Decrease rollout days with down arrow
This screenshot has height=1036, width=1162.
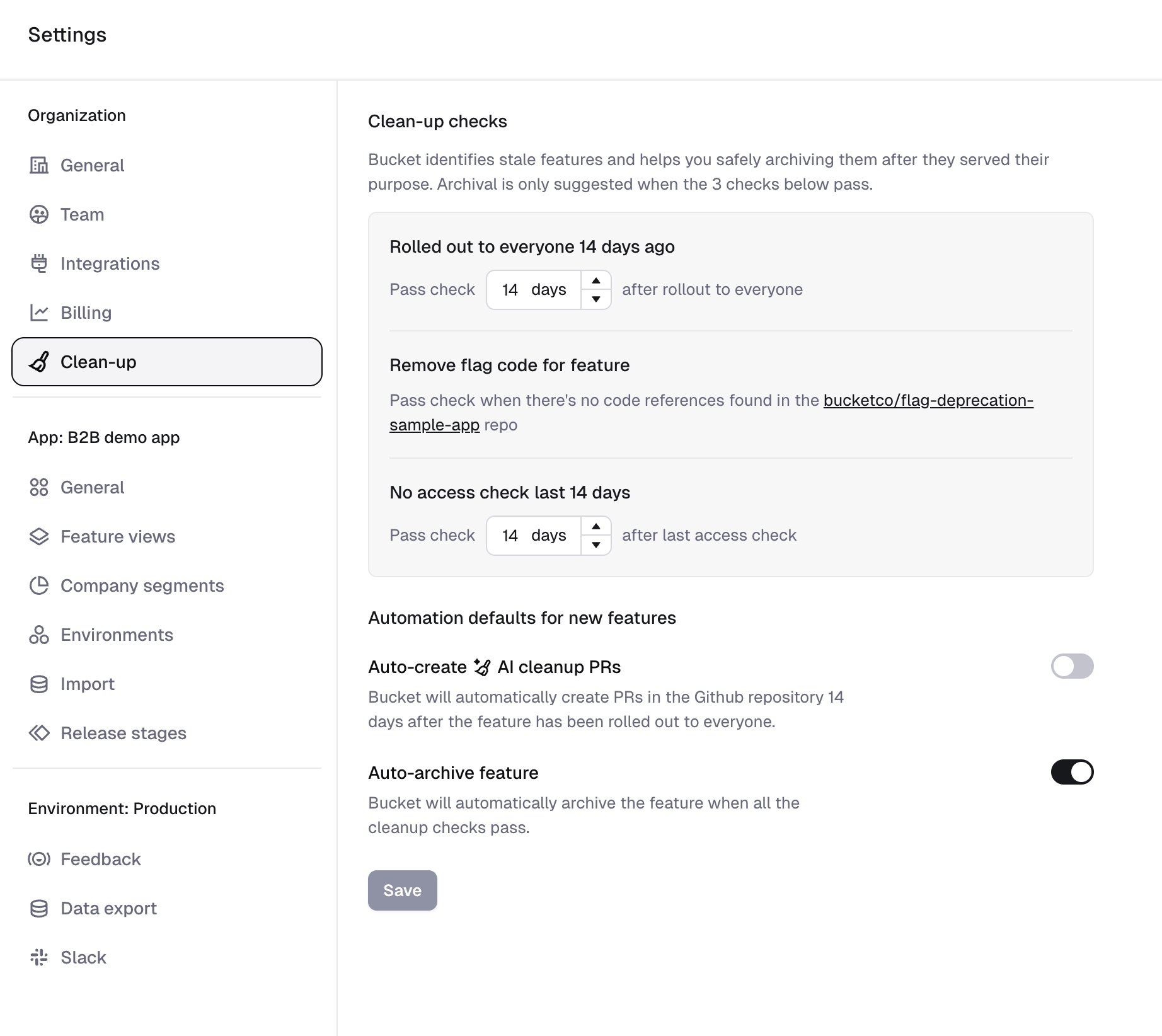596,299
